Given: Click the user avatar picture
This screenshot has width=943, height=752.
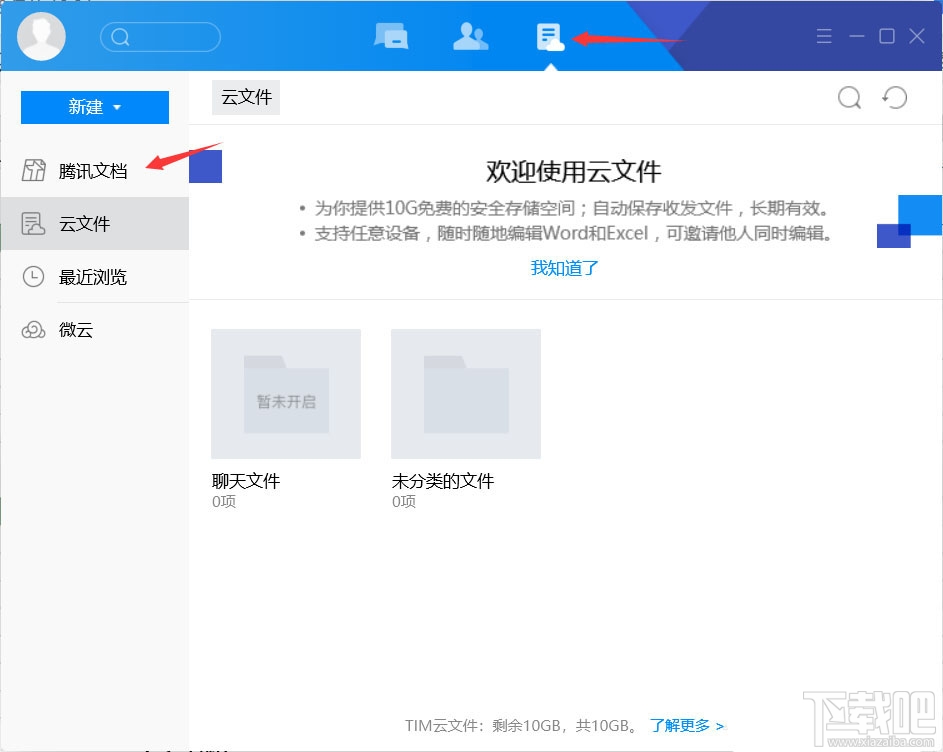Looking at the screenshot, I should (40, 36).
